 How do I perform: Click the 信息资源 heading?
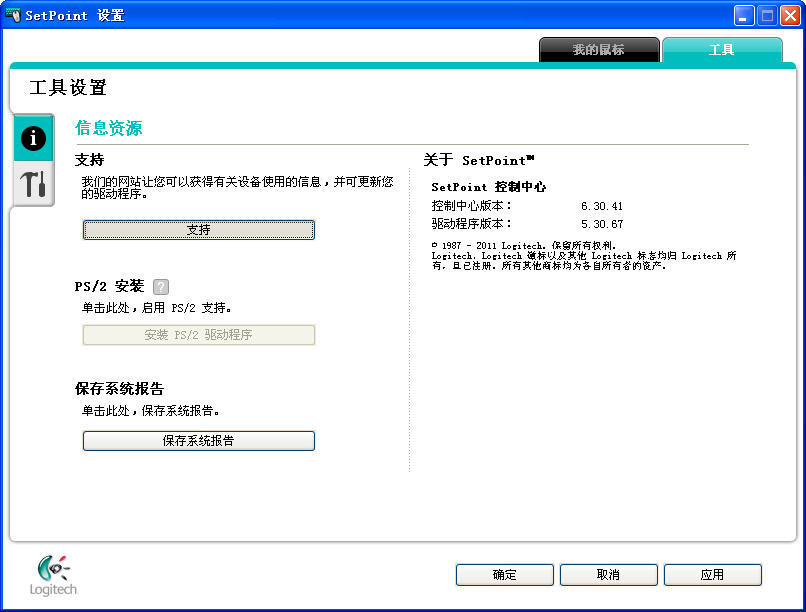pyautogui.click(x=108, y=128)
